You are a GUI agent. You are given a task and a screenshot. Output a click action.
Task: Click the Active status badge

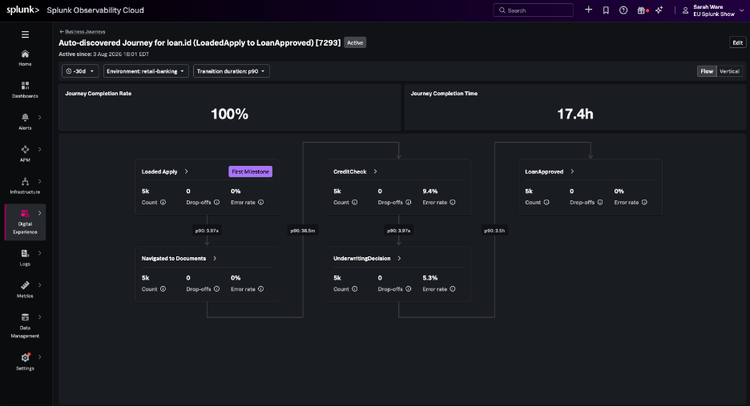point(355,43)
